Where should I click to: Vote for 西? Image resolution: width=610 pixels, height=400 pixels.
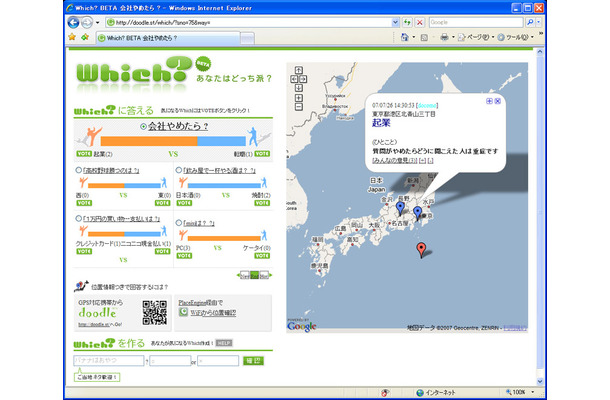(x=84, y=203)
